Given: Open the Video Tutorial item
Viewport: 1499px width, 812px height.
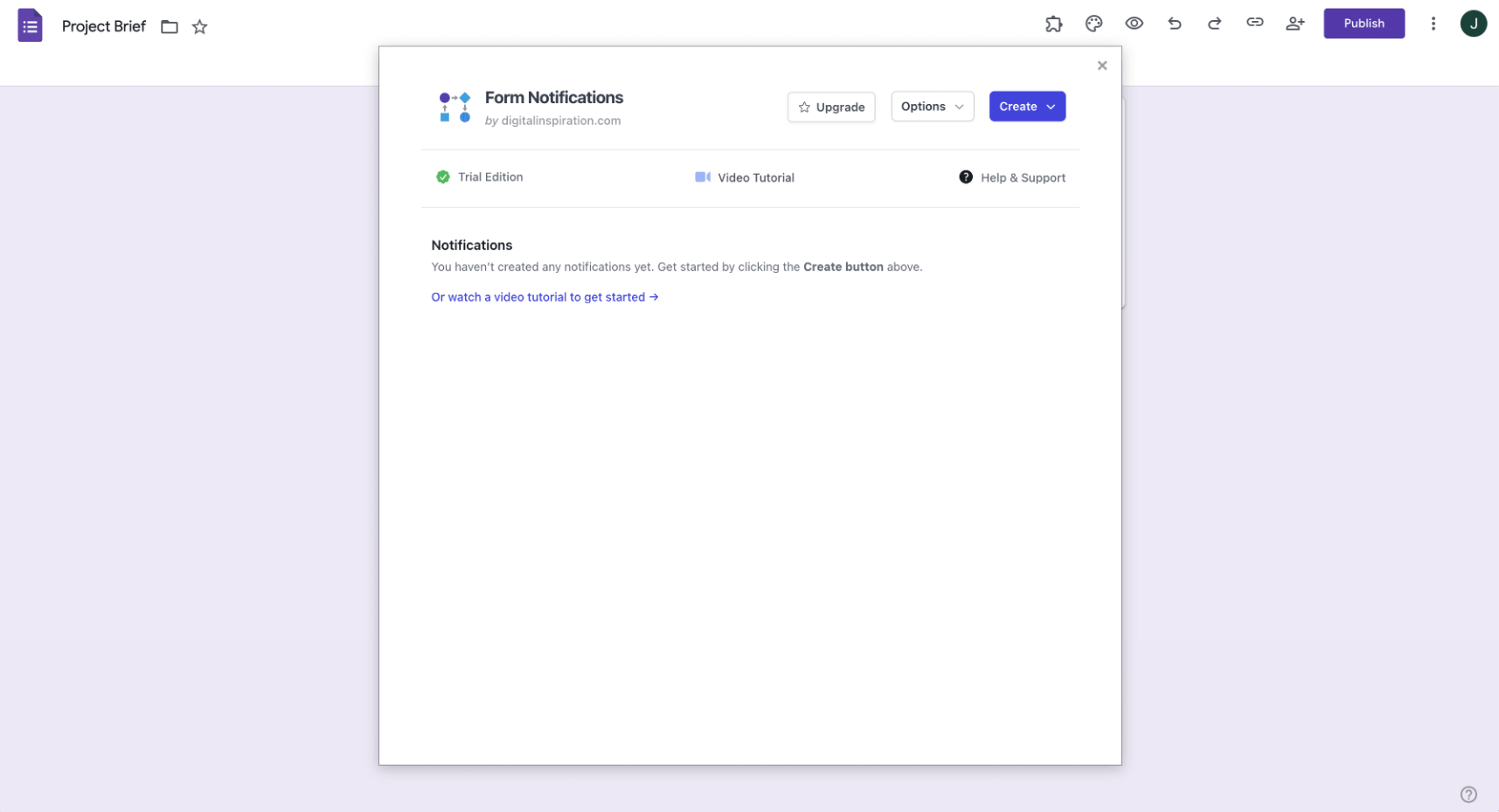Looking at the screenshot, I should pos(745,177).
